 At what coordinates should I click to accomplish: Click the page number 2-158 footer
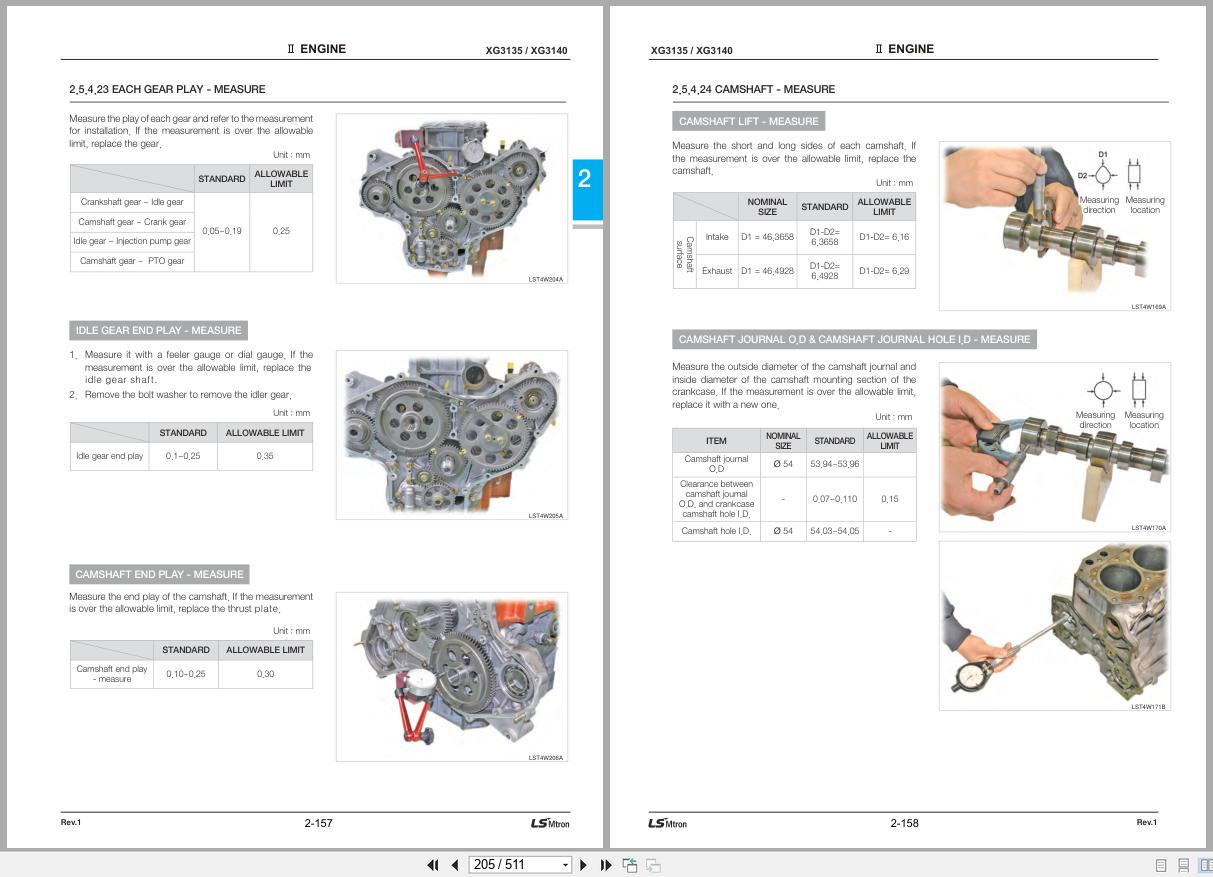click(x=904, y=823)
